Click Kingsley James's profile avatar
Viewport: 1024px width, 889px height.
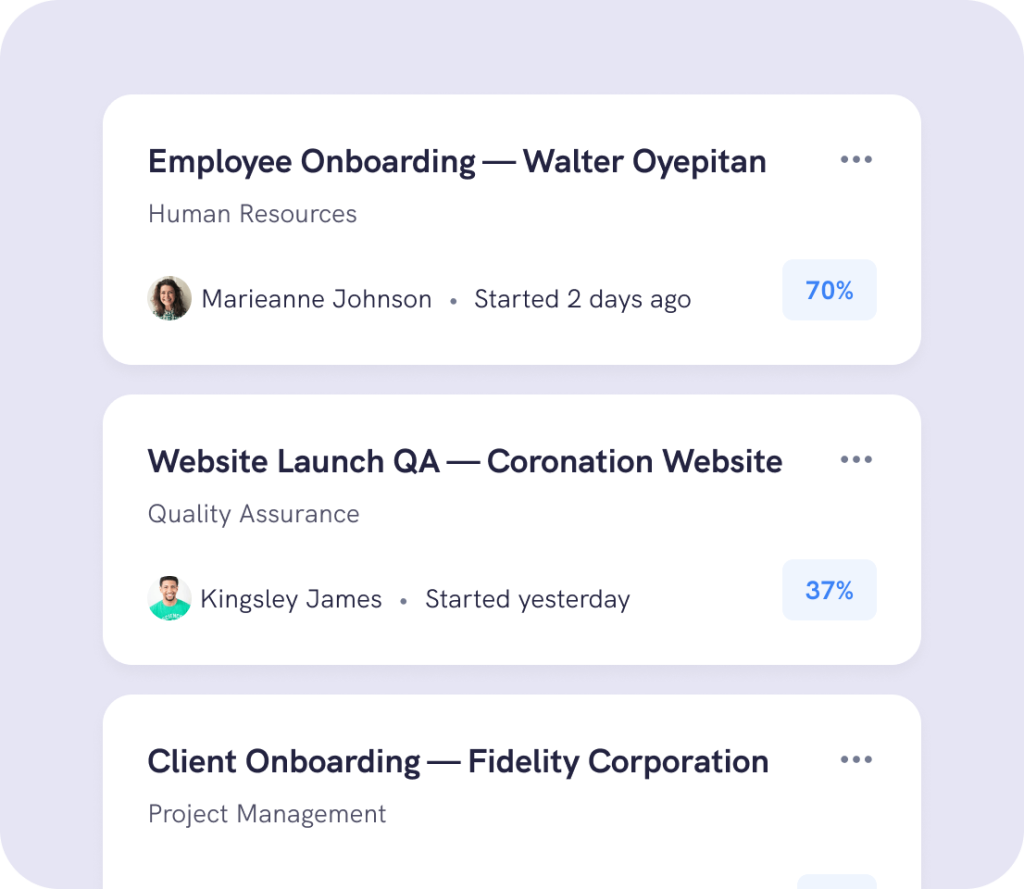(170, 598)
